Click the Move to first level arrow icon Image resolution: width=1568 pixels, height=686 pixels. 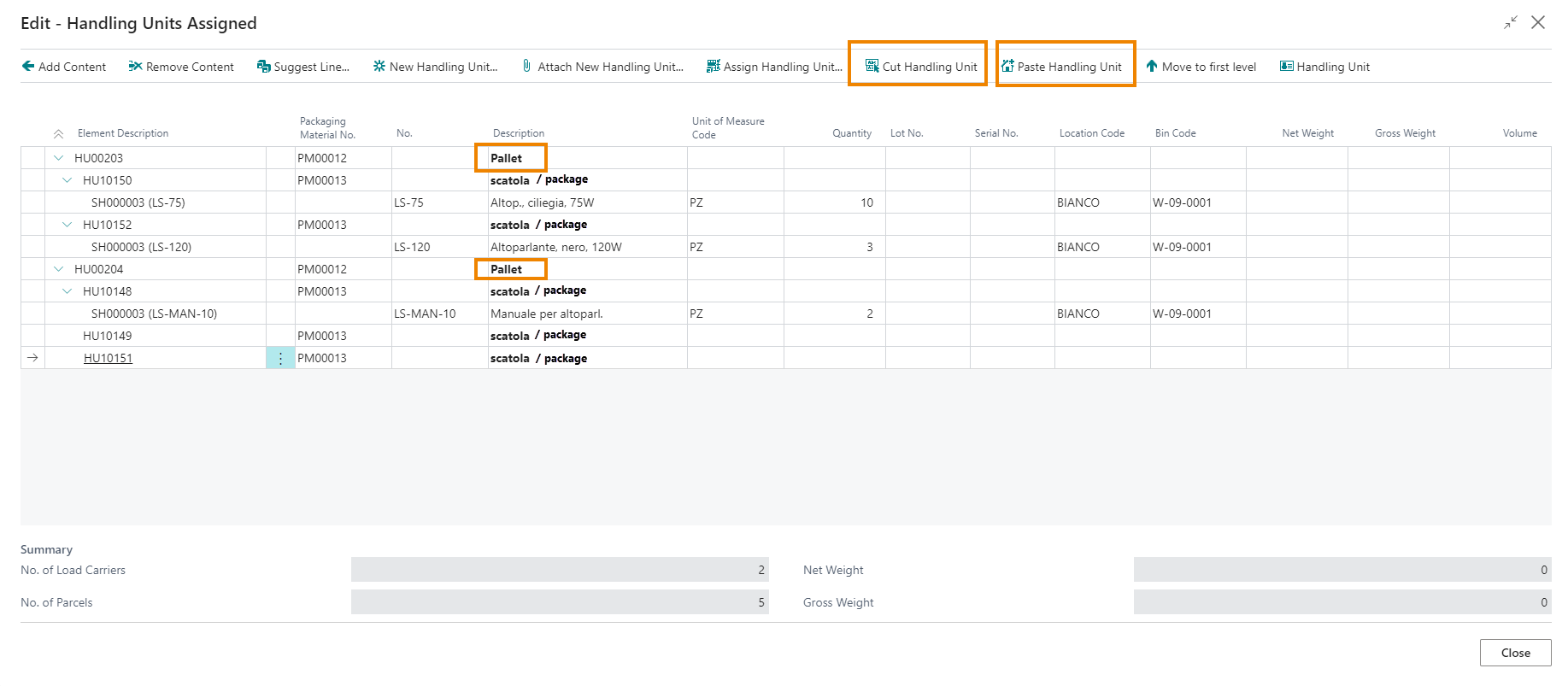pyautogui.click(x=1152, y=66)
